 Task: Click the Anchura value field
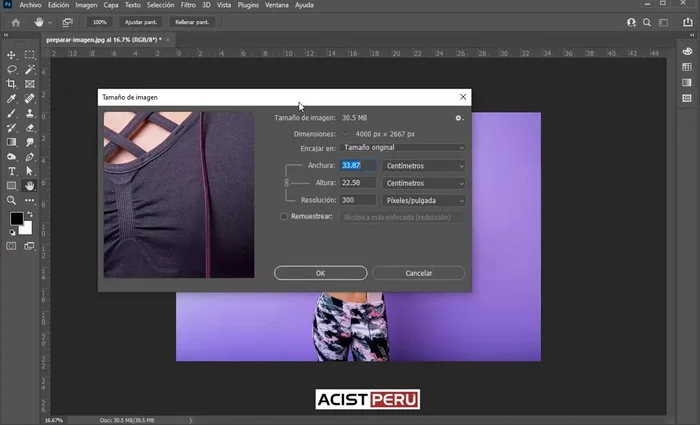(358, 165)
